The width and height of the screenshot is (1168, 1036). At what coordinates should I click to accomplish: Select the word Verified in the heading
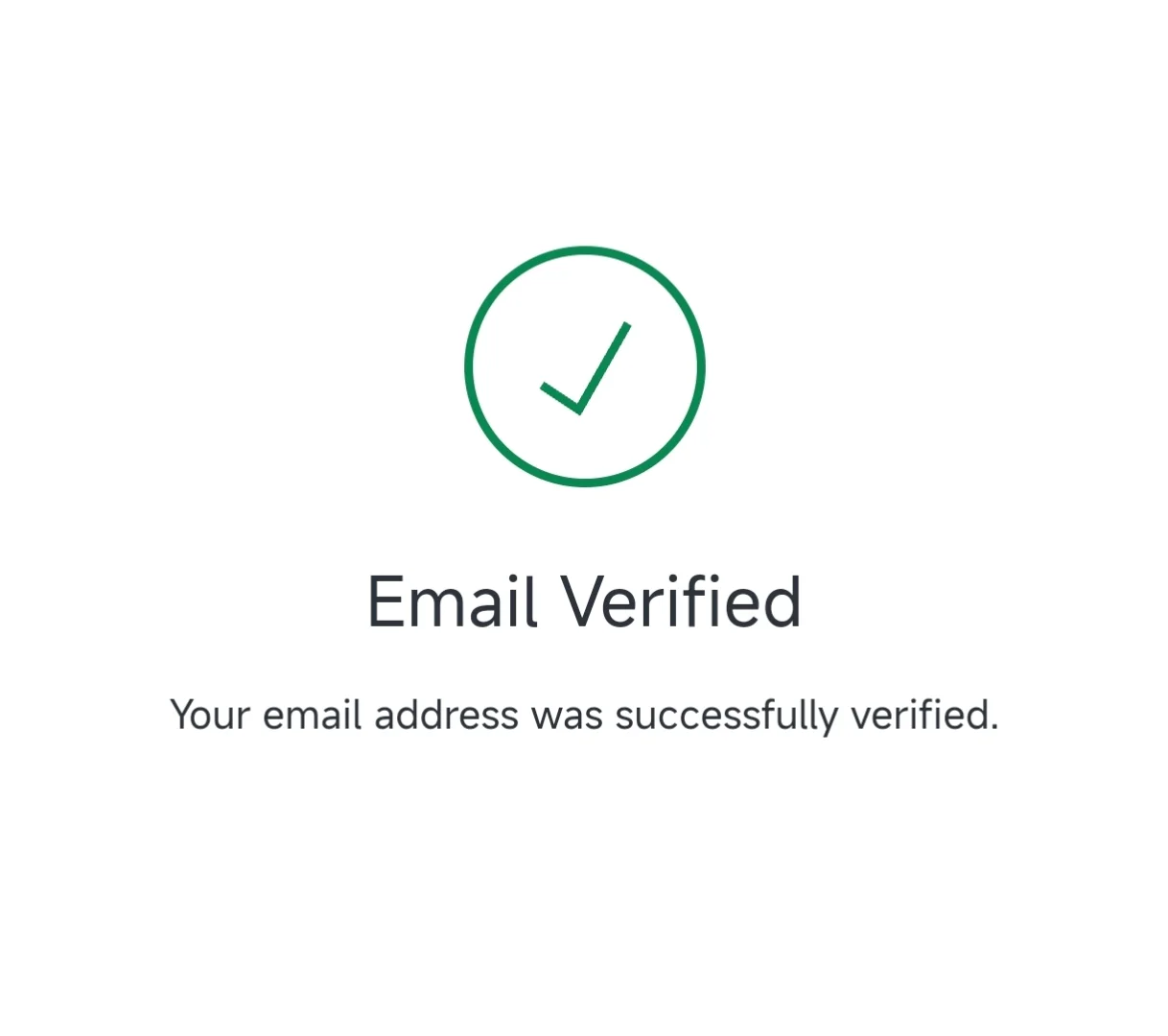(681, 601)
